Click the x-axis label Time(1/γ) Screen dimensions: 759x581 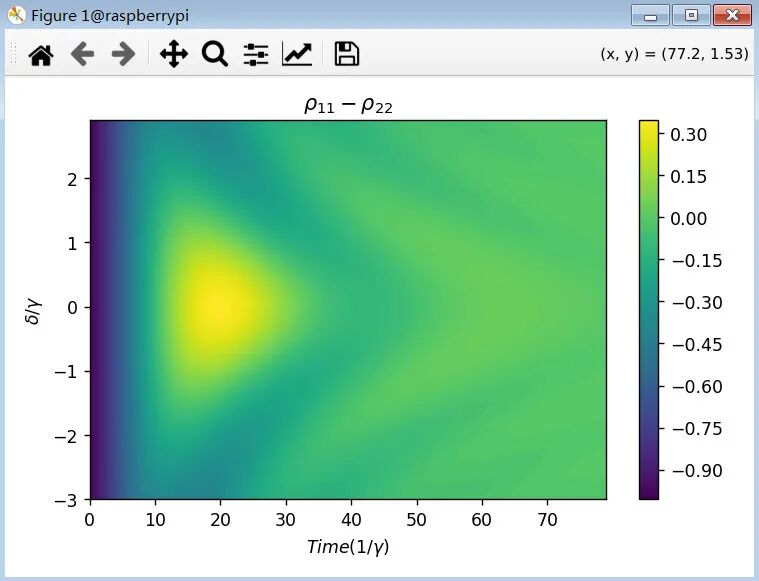pyautogui.click(x=348, y=547)
